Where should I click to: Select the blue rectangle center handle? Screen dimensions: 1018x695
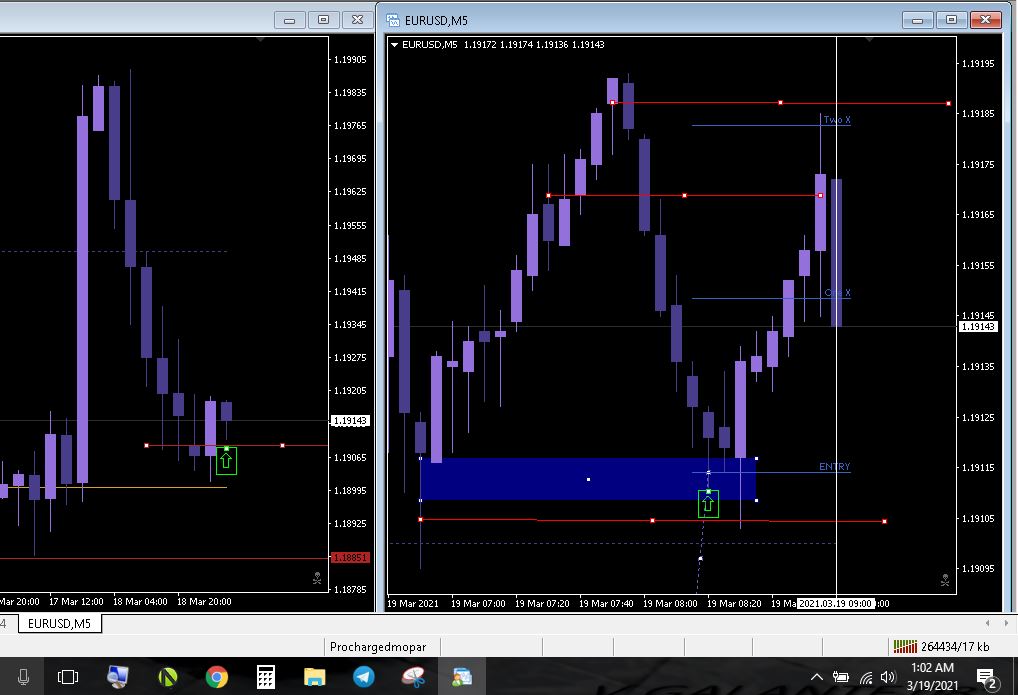(x=588, y=479)
